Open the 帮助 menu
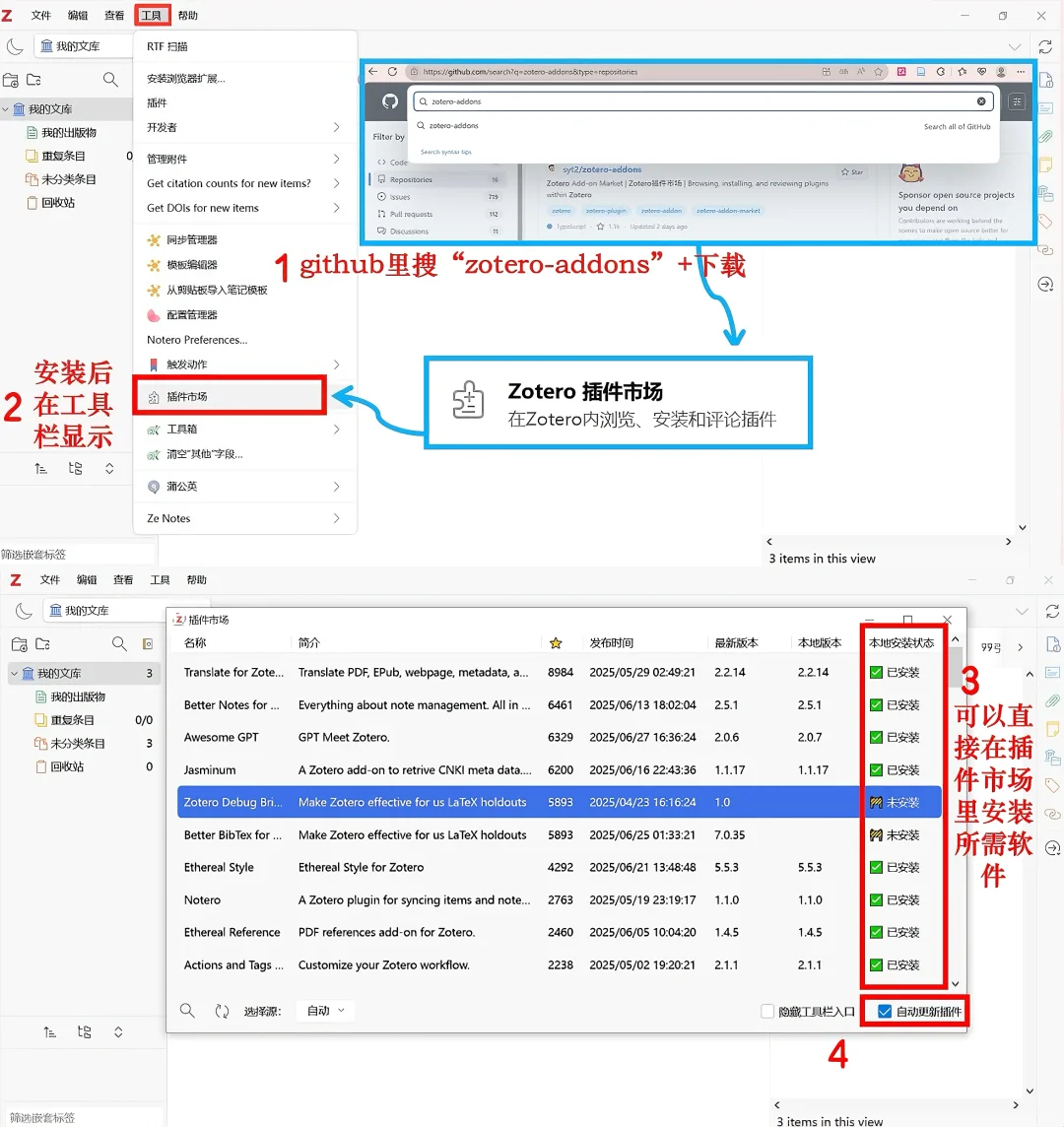The width and height of the screenshot is (1064, 1127). coord(190,15)
